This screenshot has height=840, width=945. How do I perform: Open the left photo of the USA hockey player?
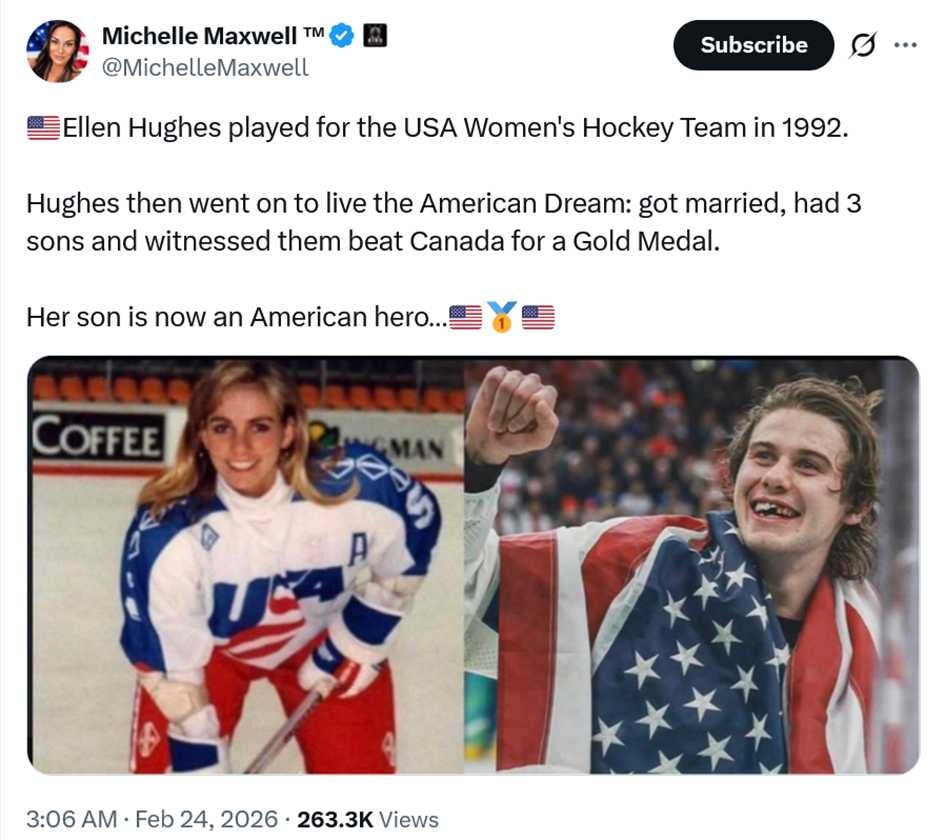point(246,565)
